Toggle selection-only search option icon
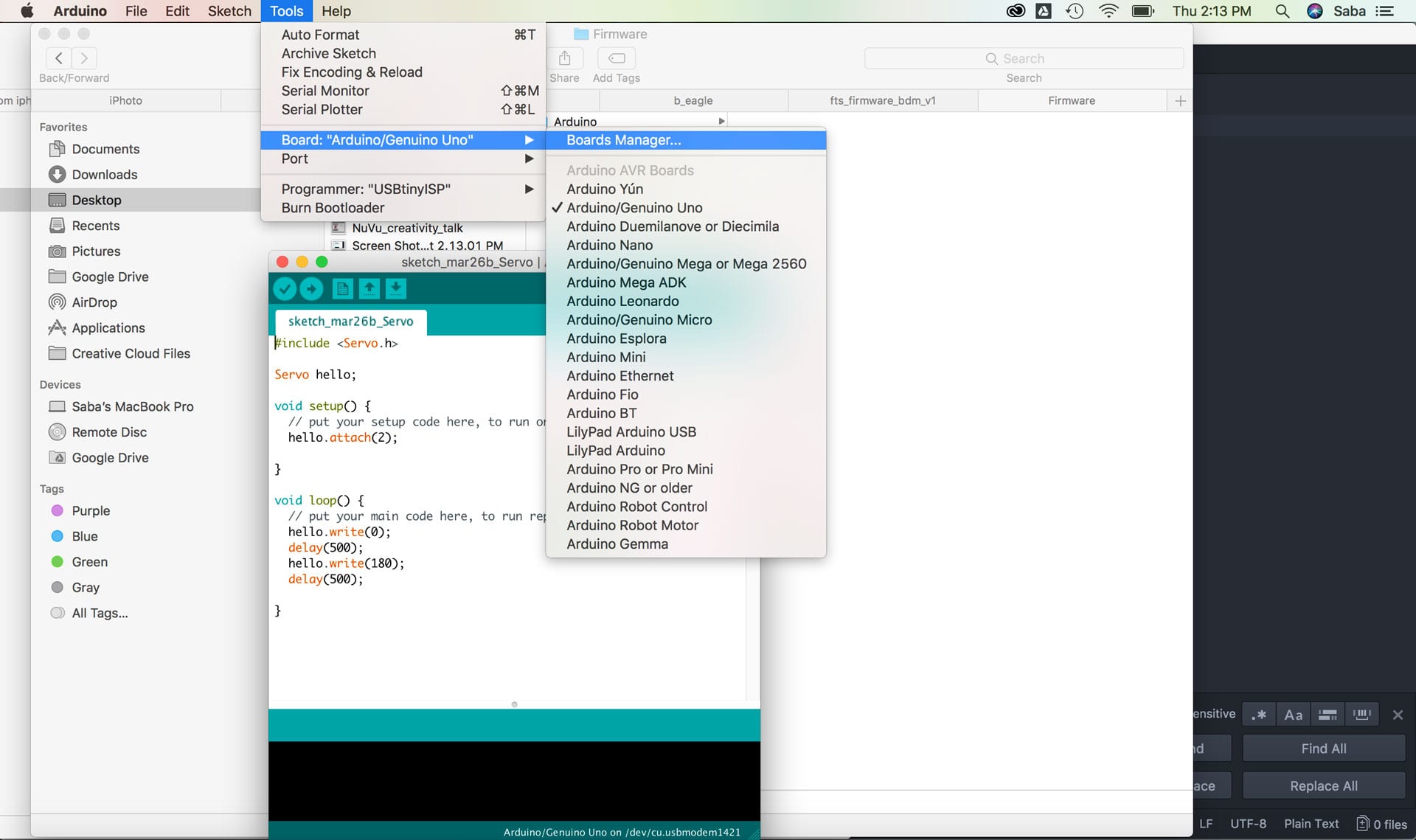 coord(1327,714)
